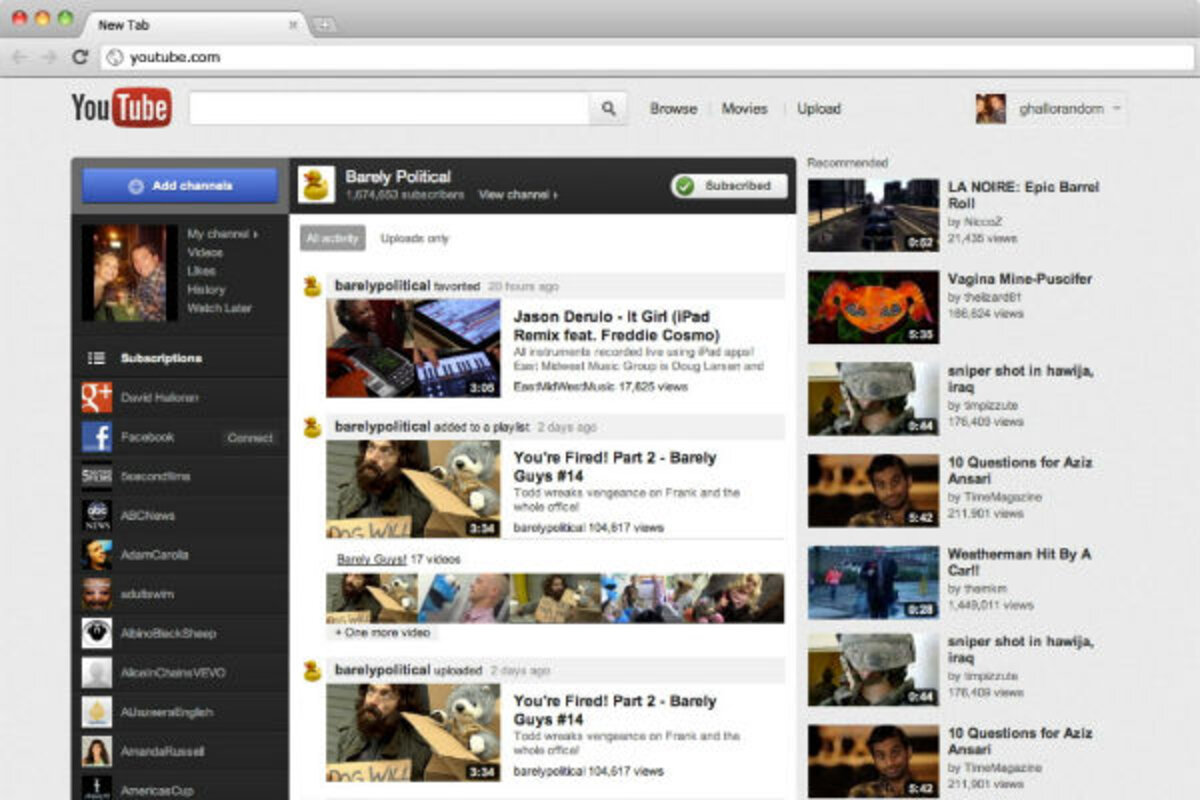Viewport: 1200px width, 800px height.
Task: Click the Google+ icon beside David Halloran
Action: [x=97, y=398]
